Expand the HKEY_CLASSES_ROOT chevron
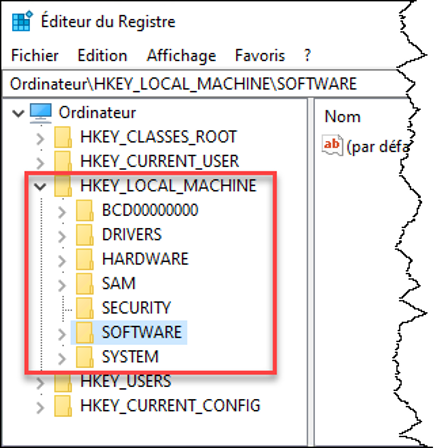The image size is (437, 448). [x=40, y=138]
